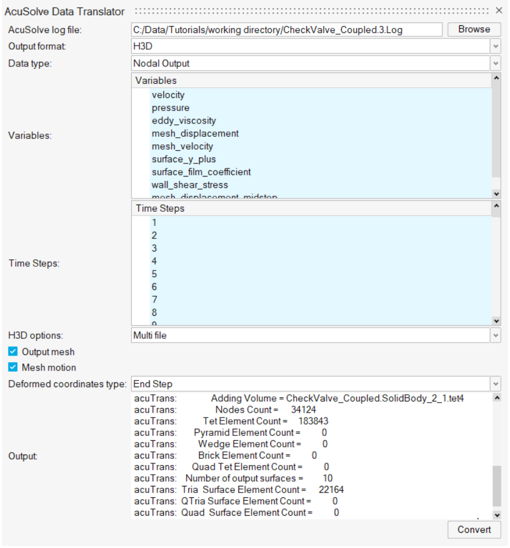
Task: Close the AcuSolve Data Translator panel
Action: point(499,10)
